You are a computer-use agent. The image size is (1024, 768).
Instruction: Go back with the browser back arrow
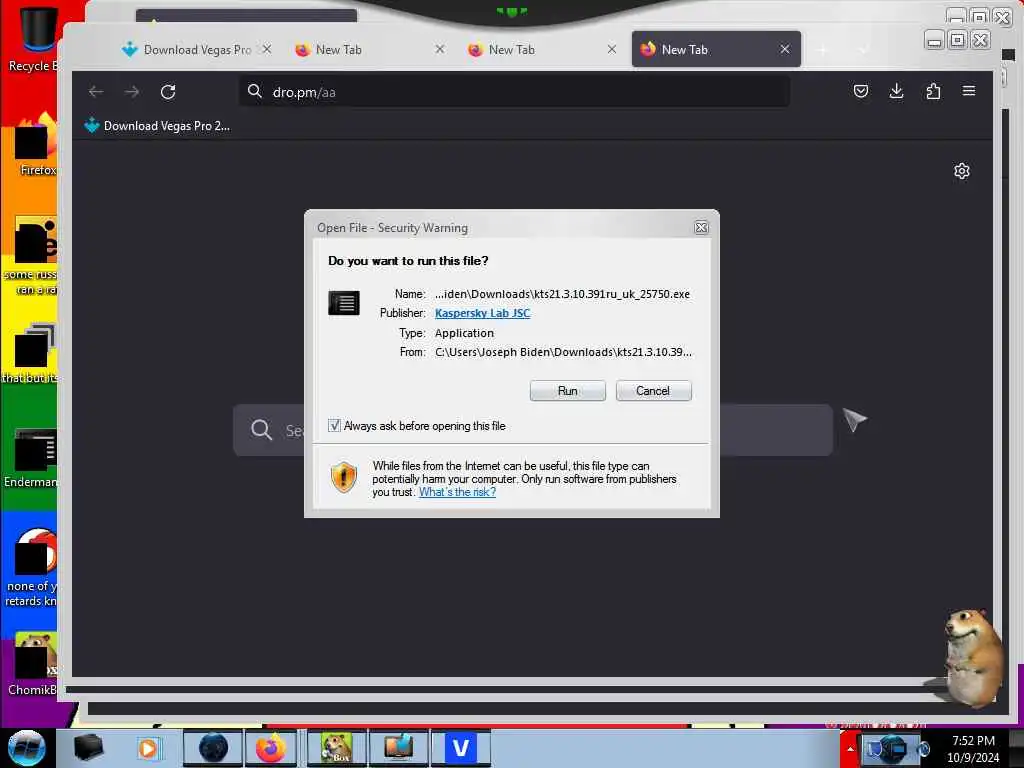[96, 91]
